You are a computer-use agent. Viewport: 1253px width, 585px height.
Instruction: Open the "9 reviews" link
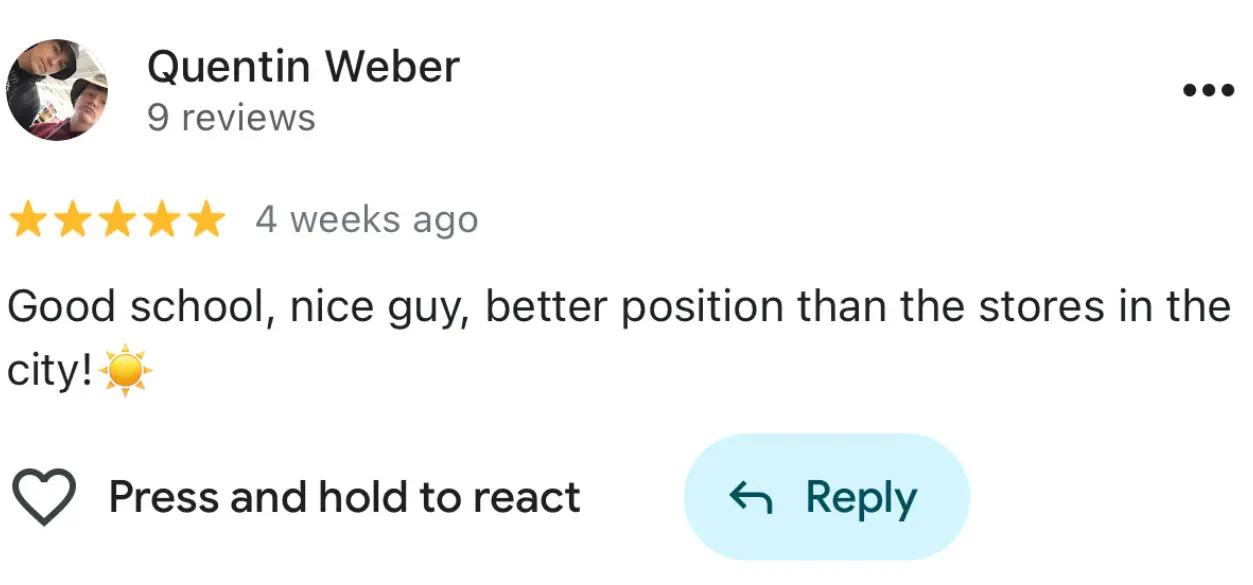[231, 118]
